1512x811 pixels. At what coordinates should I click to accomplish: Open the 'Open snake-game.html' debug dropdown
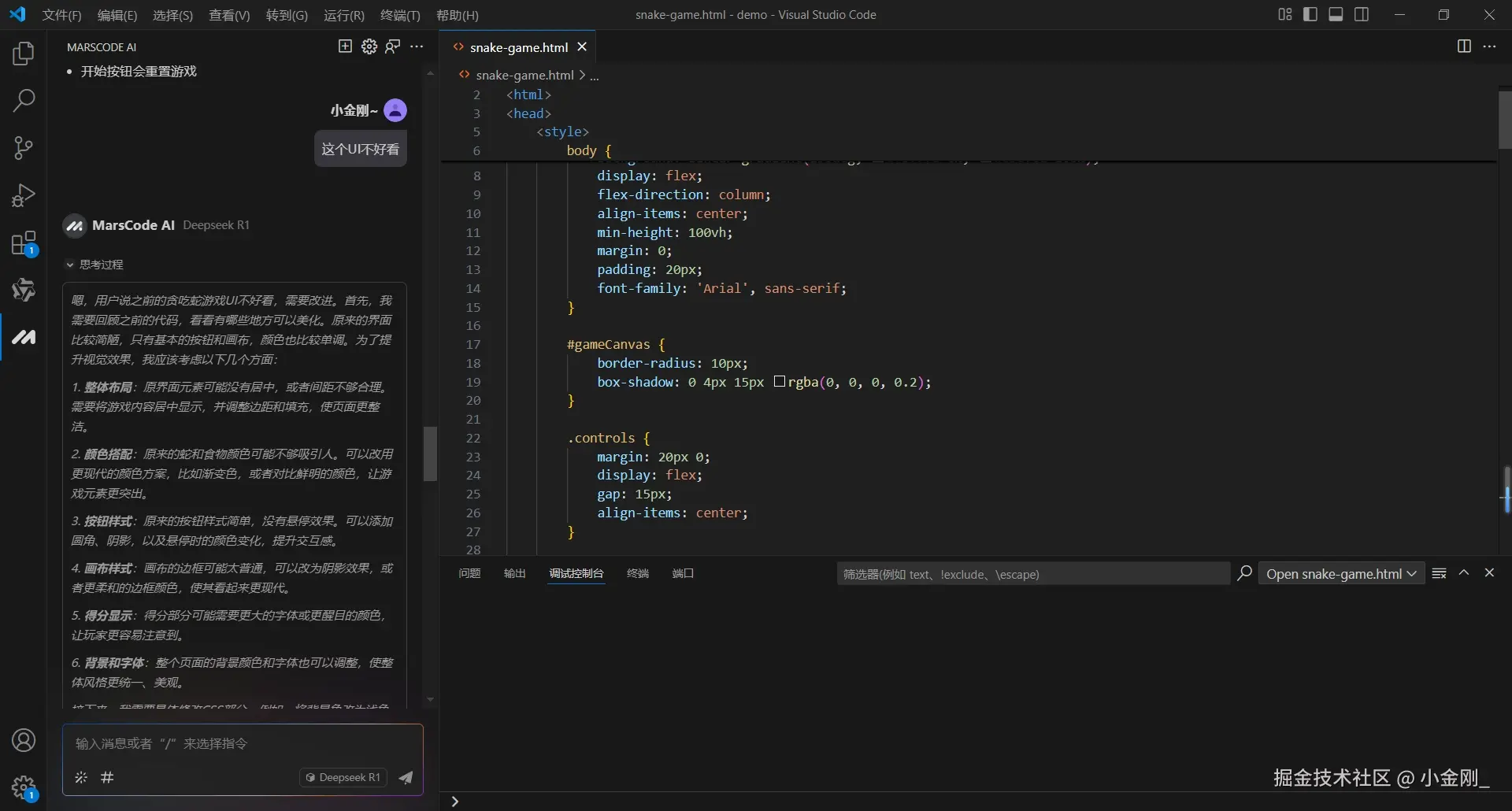pyautogui.click(x=1341, y=574)
